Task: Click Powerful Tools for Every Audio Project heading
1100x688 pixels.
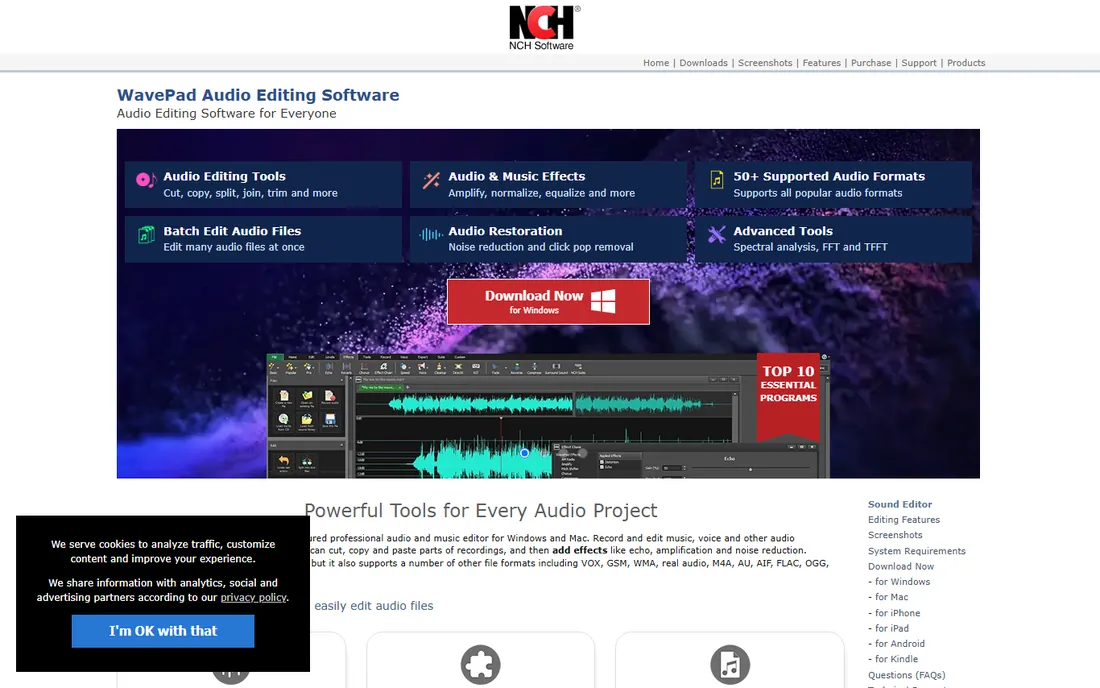Action: [481, 511]
